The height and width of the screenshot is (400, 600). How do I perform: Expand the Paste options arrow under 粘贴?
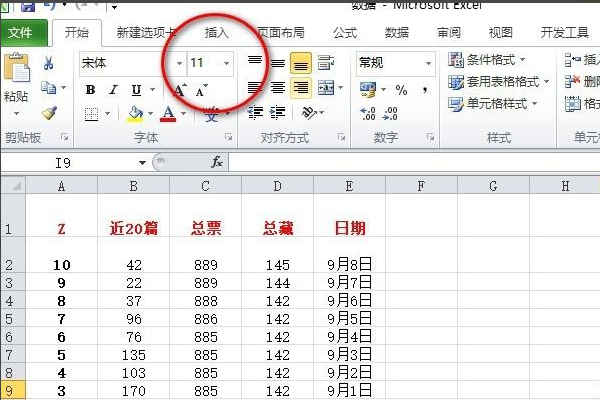click(16, 113)
